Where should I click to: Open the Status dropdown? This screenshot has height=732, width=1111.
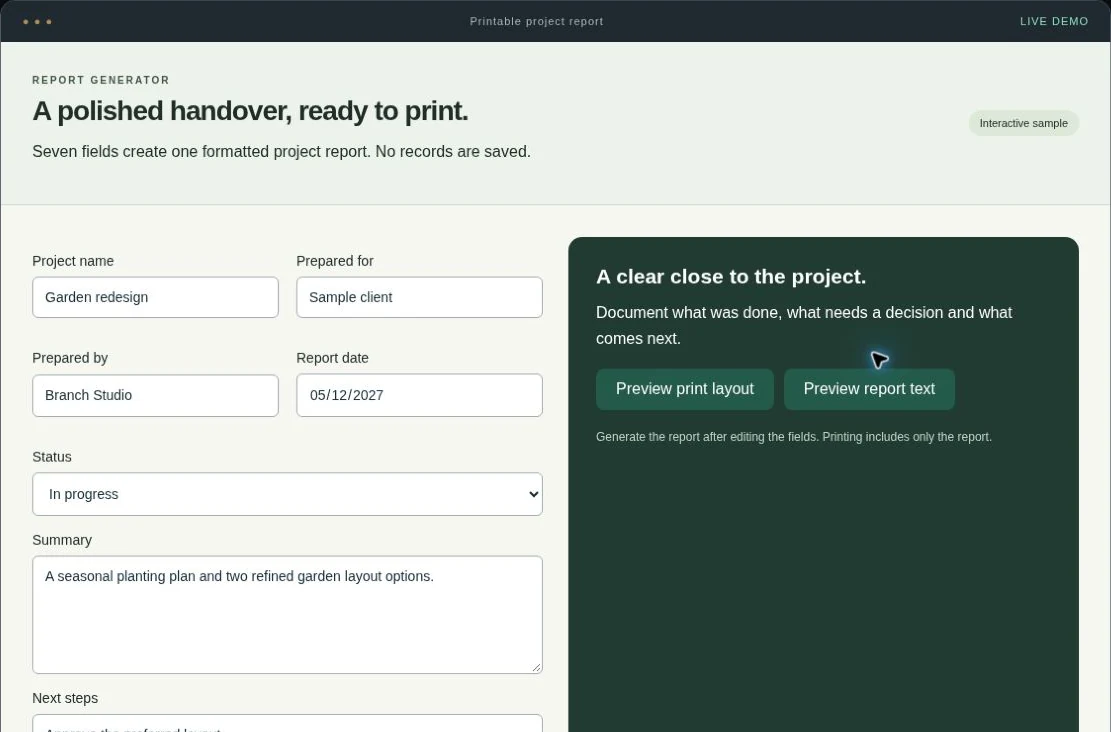point(287,494)
